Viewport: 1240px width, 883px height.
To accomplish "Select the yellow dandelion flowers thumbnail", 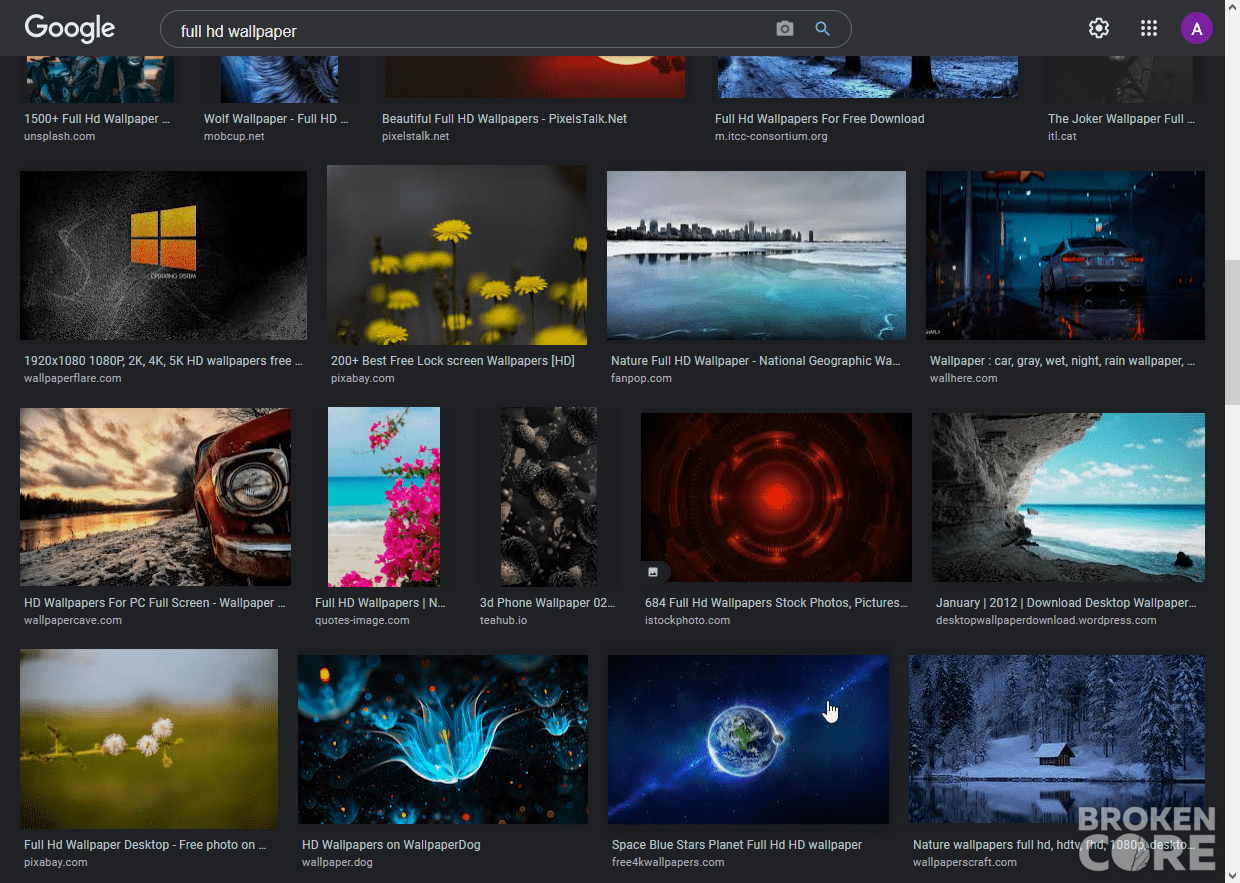I will pyautogui.click(x=457, y=255).
